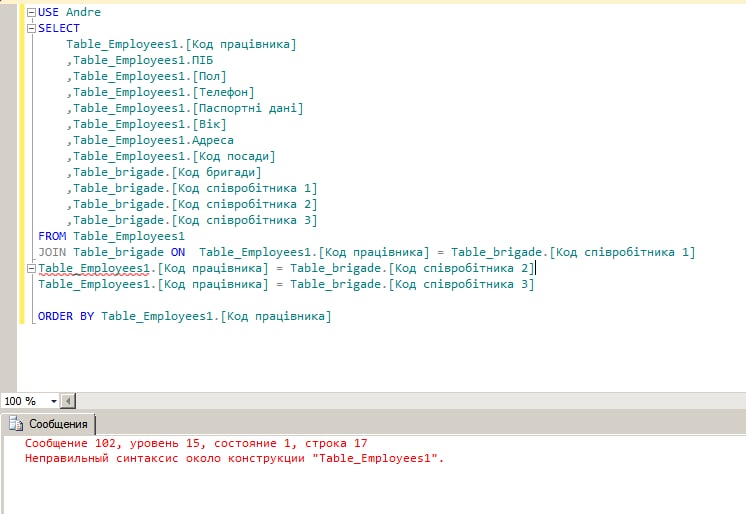Switch to the Сообщения tab
Screen dimensions: 746x514
(x=49, y=424)
